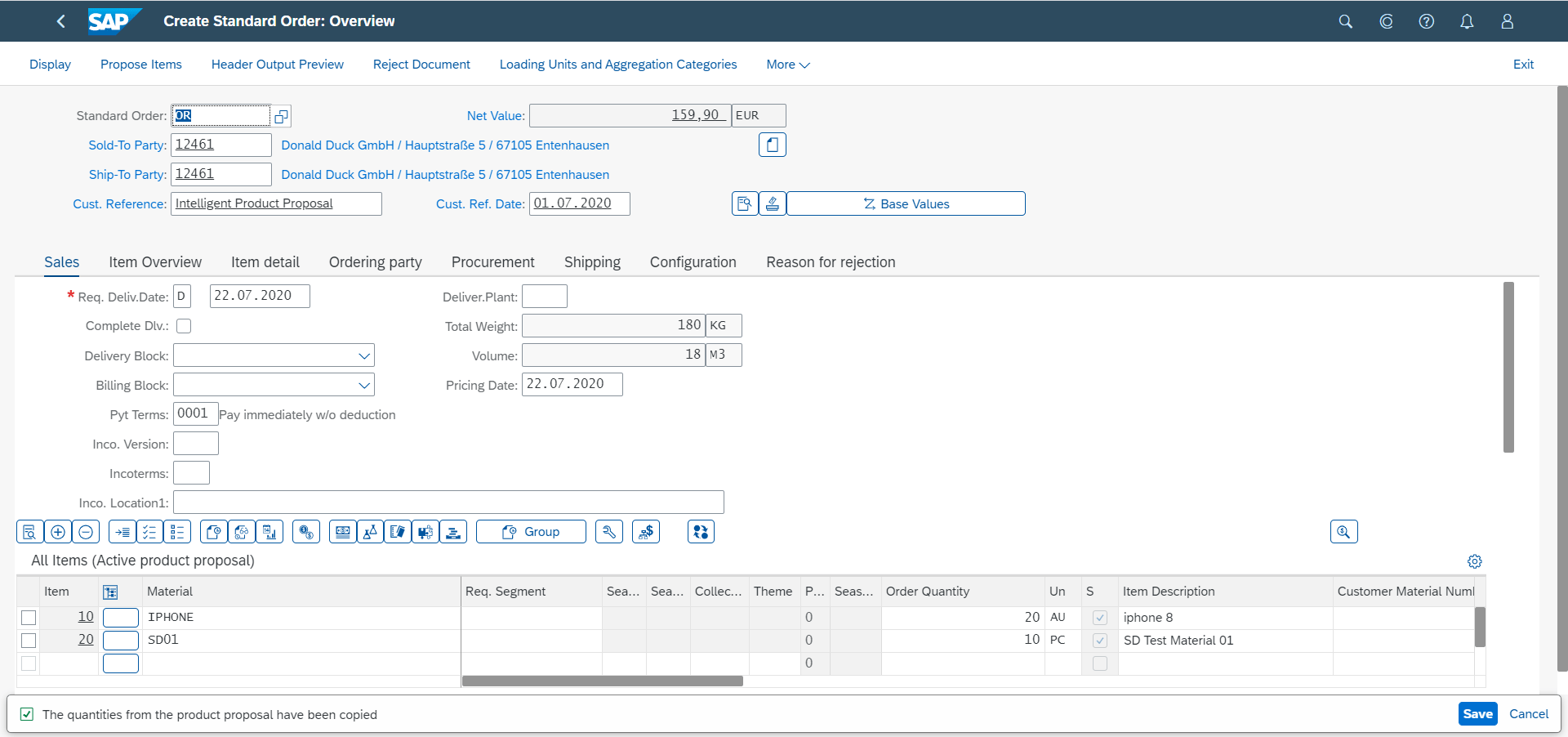Open item details search icon in toolbar

pyautogui.click(x=29, y=531)
